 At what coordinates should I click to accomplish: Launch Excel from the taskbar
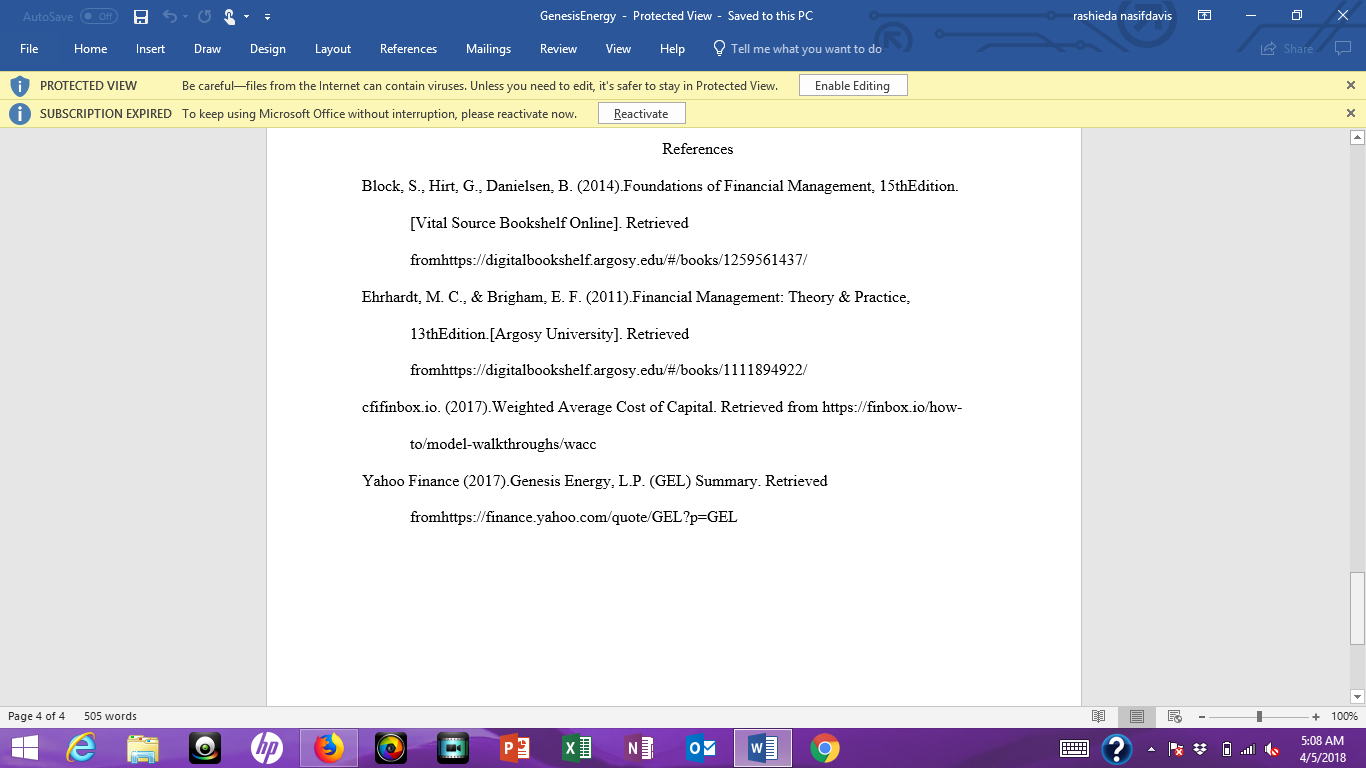(x=576, y=748)
